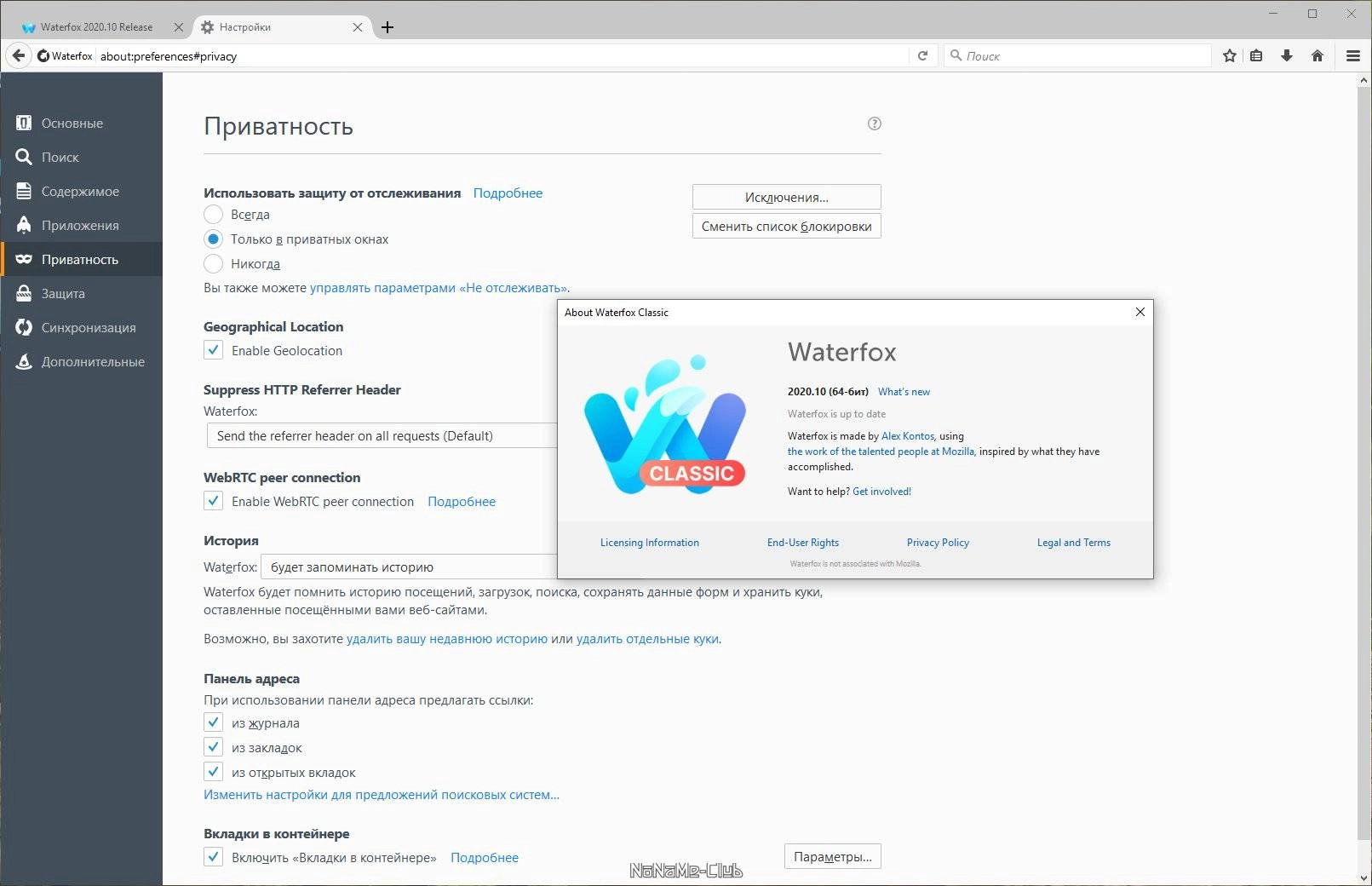
Task: Open Синхронизация settings section
Action: coord(81,327)
